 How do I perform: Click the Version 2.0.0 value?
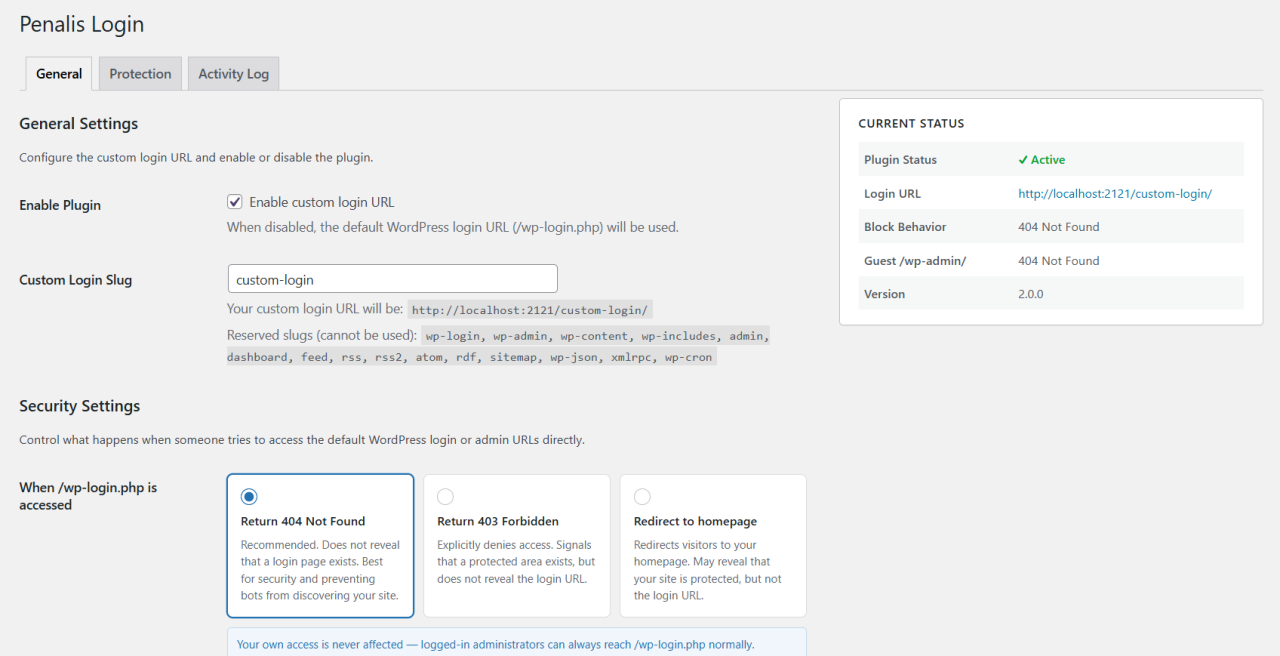[x=1030, y=294]
